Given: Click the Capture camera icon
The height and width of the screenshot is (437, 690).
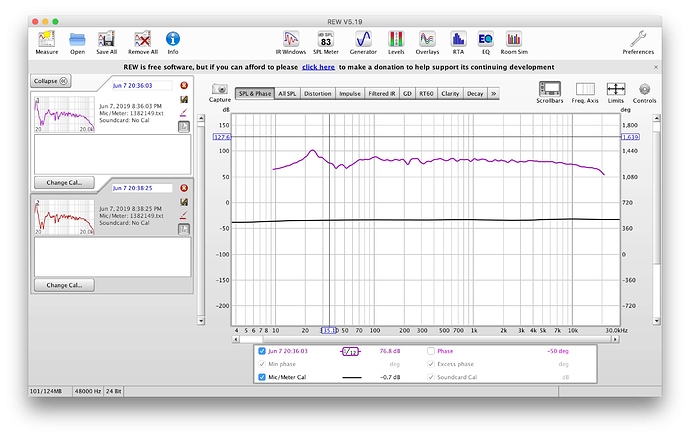Looking at the screenshot, I should click(x=220, y=89).
